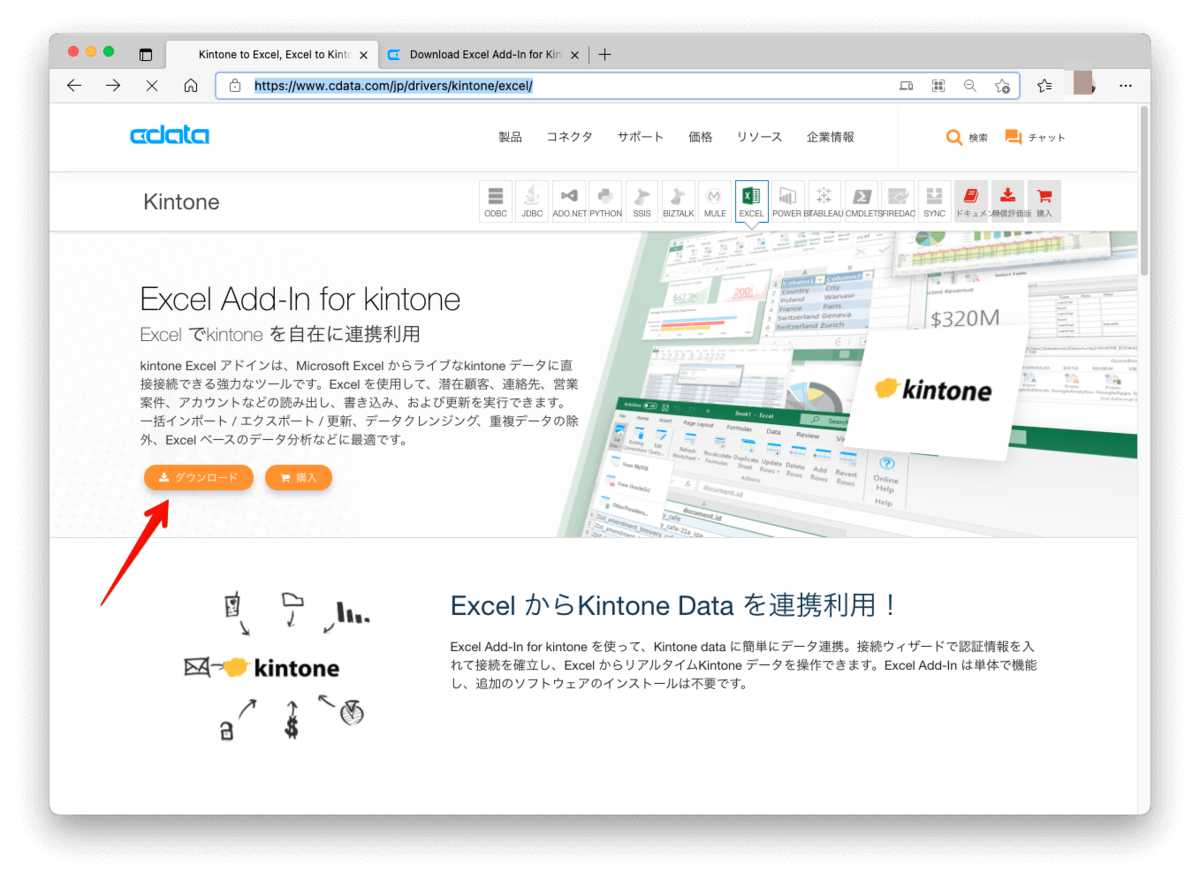Add this page to favorites star icon
The image size is (1200, 880).
click(x=1002, y=86)
